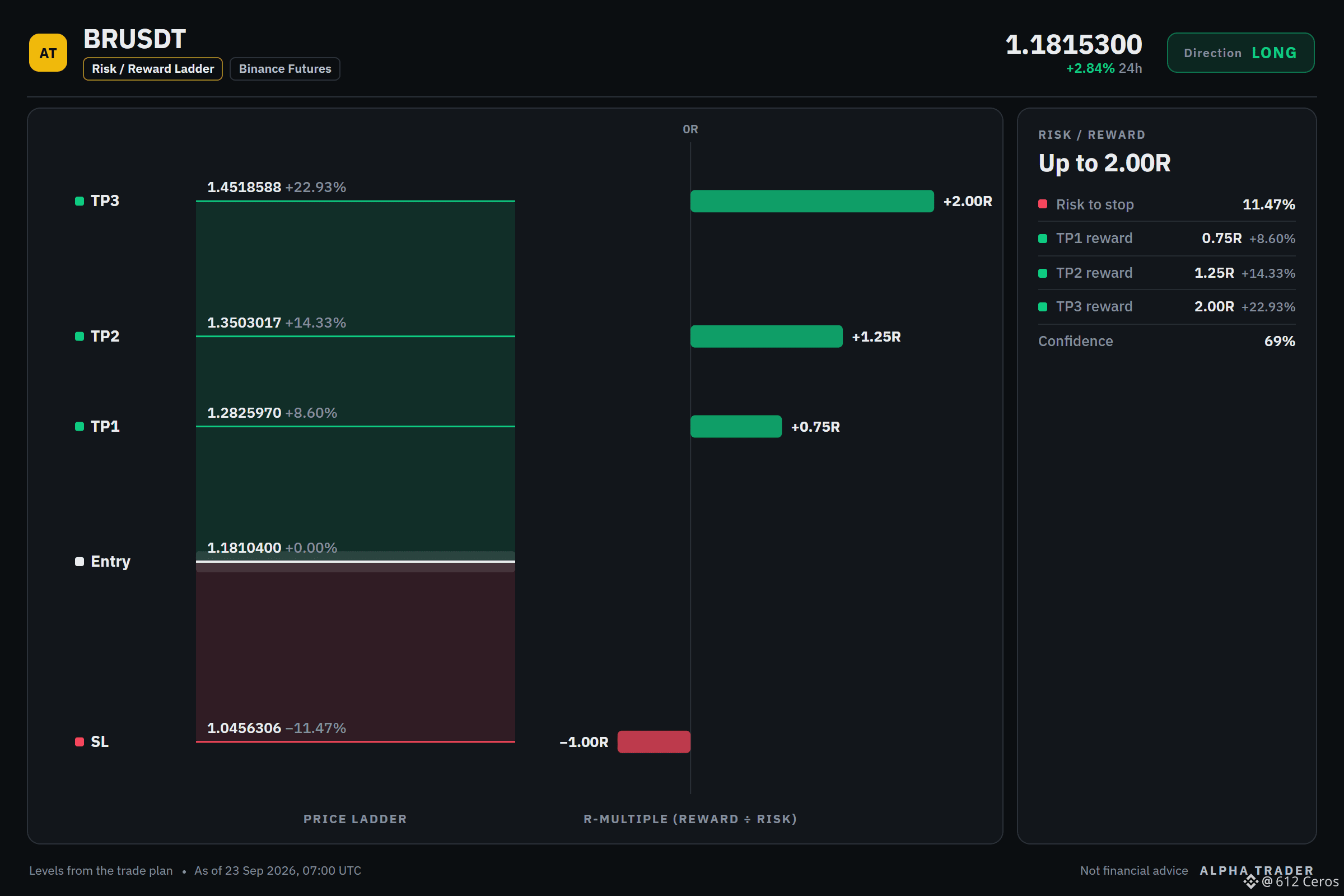
Task: Click the +1.25R green bar
Action: [766, 337]
